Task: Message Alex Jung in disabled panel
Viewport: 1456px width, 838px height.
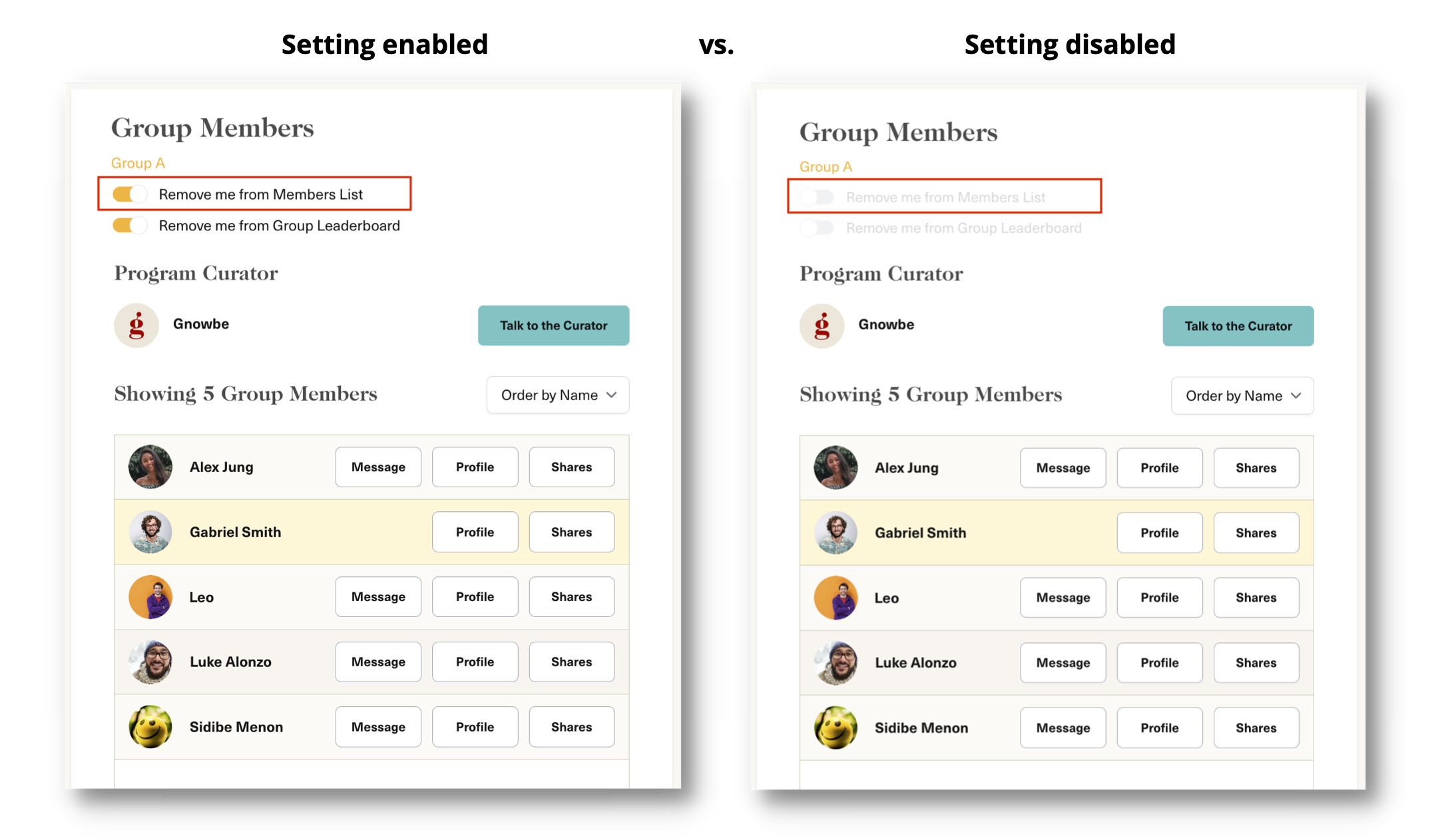Action: pyautogui.click(x=1063, y=468)
